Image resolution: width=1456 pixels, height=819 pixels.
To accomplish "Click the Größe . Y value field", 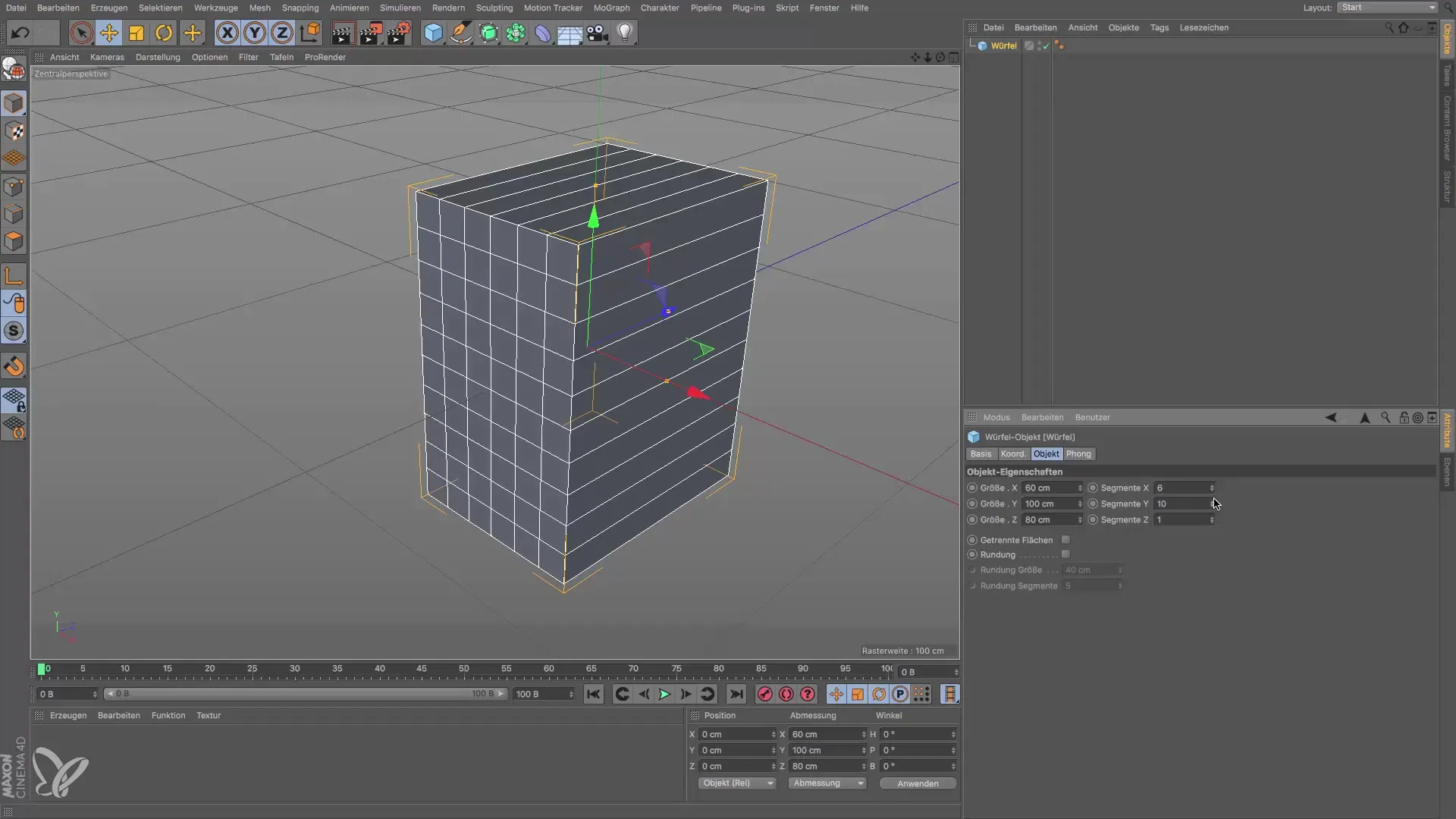I will tap(1048, 504).
